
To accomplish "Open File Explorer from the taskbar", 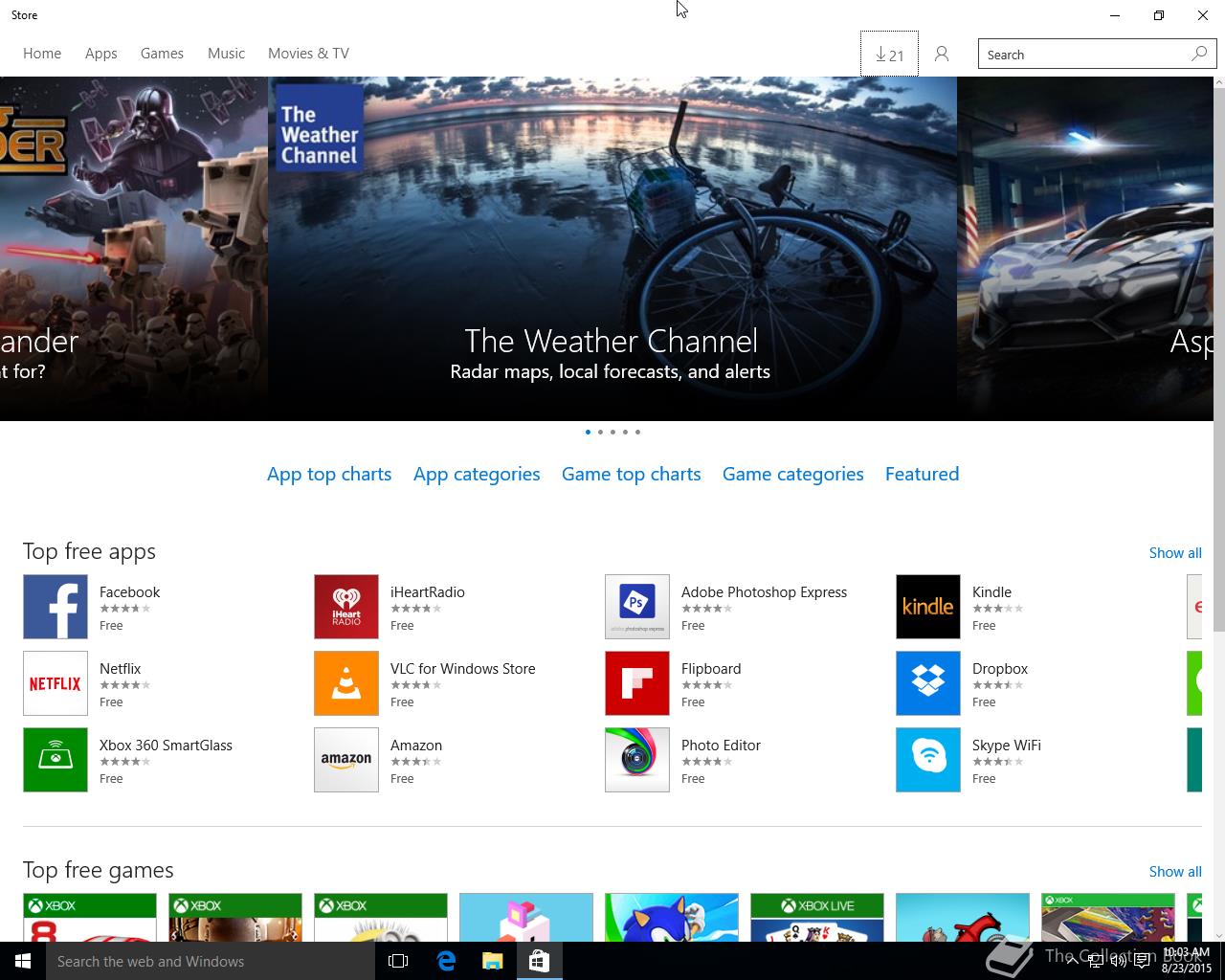I will 493,961.
